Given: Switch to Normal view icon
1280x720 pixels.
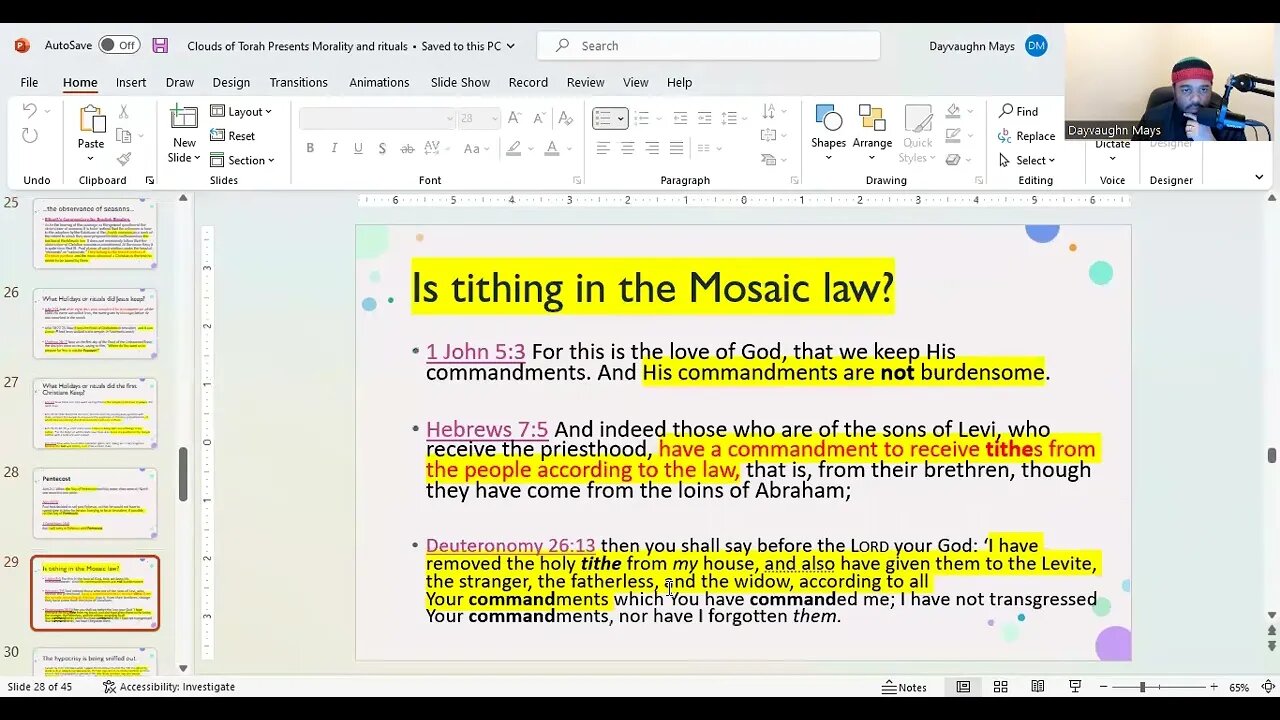Looking at the screenshot, I should coord(963,687).
